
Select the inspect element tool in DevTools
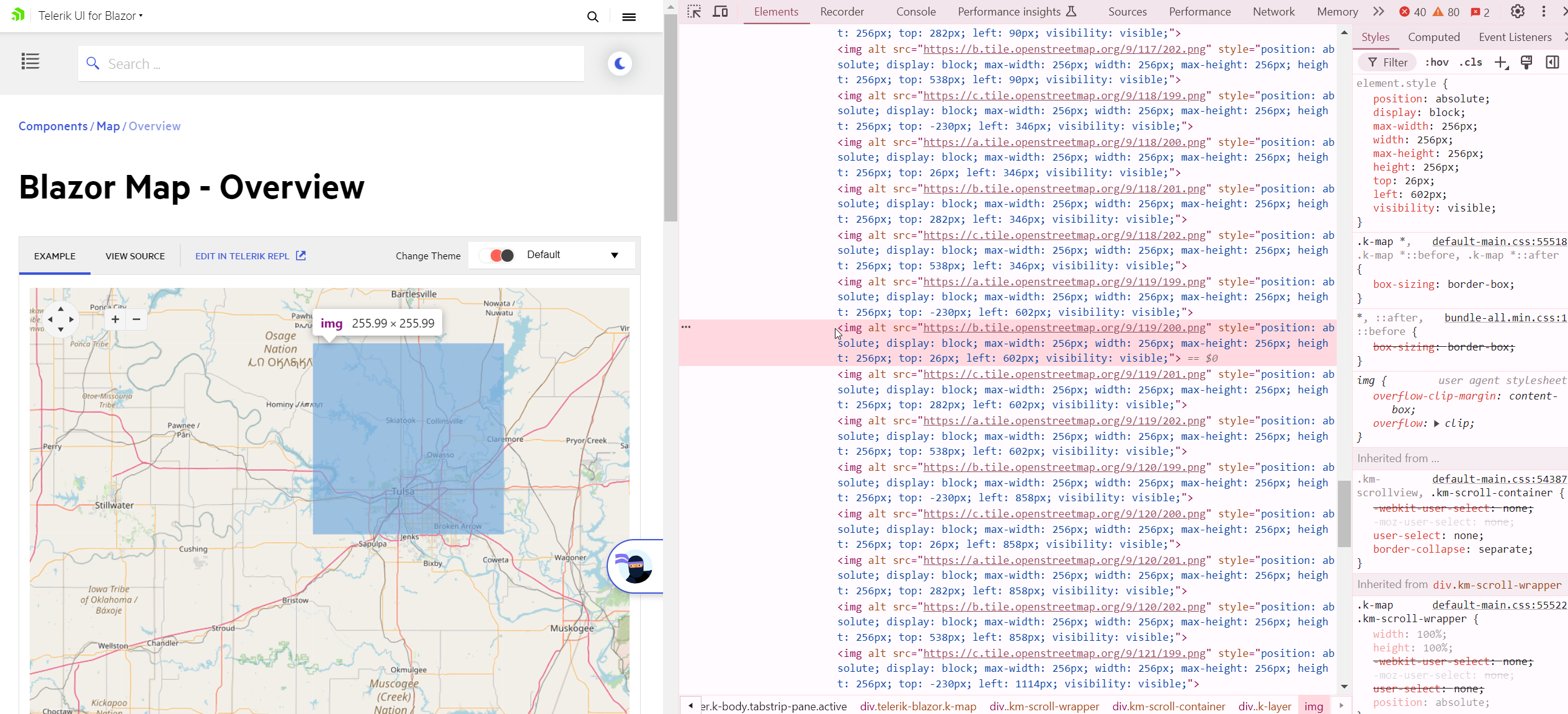tap(693, 11)
